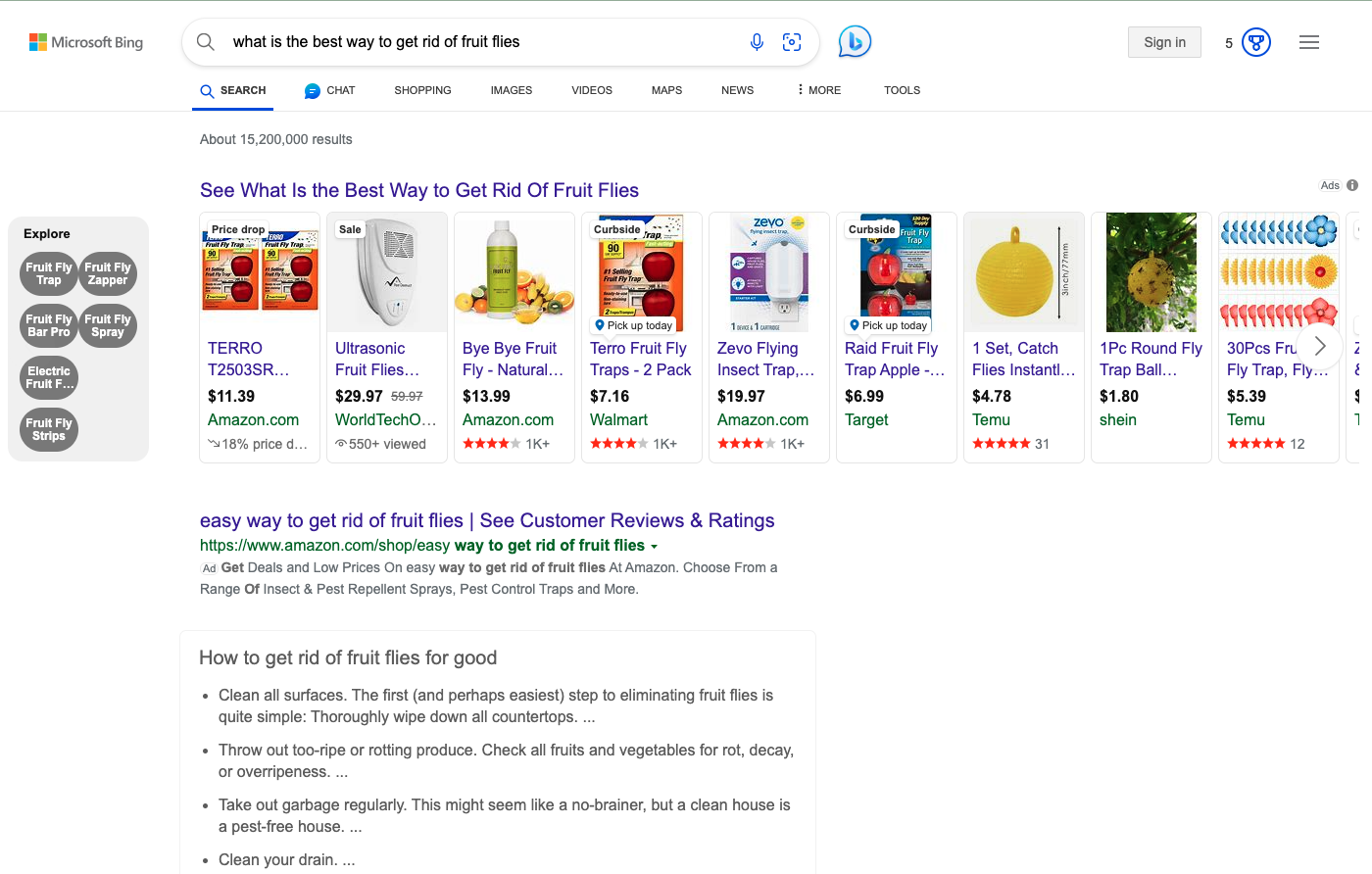Click the Bing Chat bubble icon
Screen dimensions: 1372x874
click(x=854, y=41)
